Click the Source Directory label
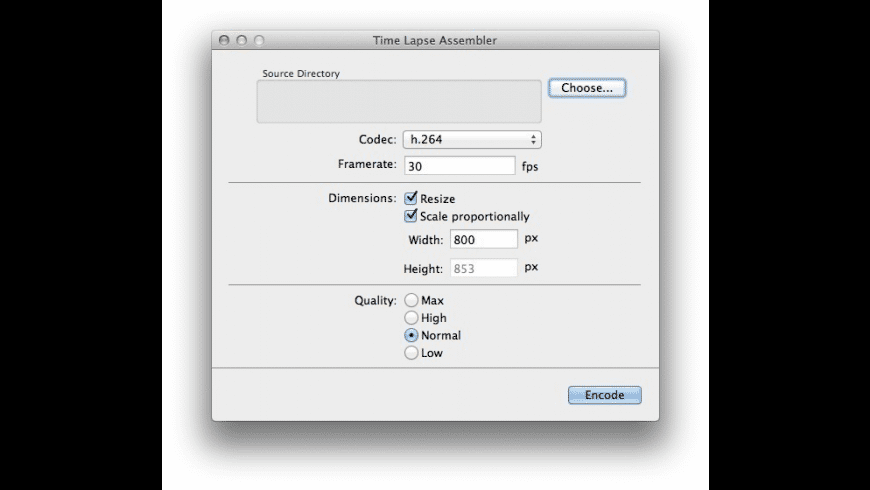 tap(301, 73)
